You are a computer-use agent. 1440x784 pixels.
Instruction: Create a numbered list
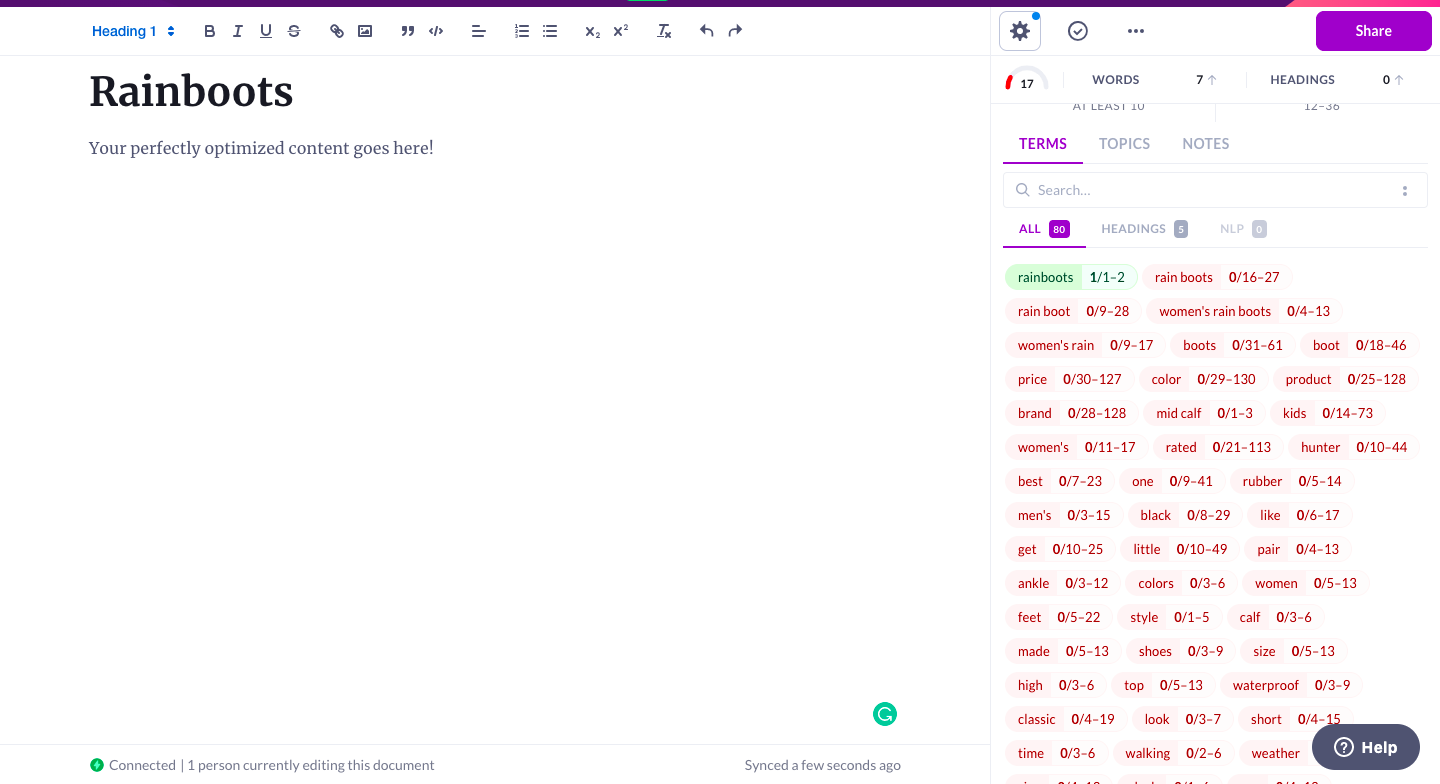coord(522,31)
